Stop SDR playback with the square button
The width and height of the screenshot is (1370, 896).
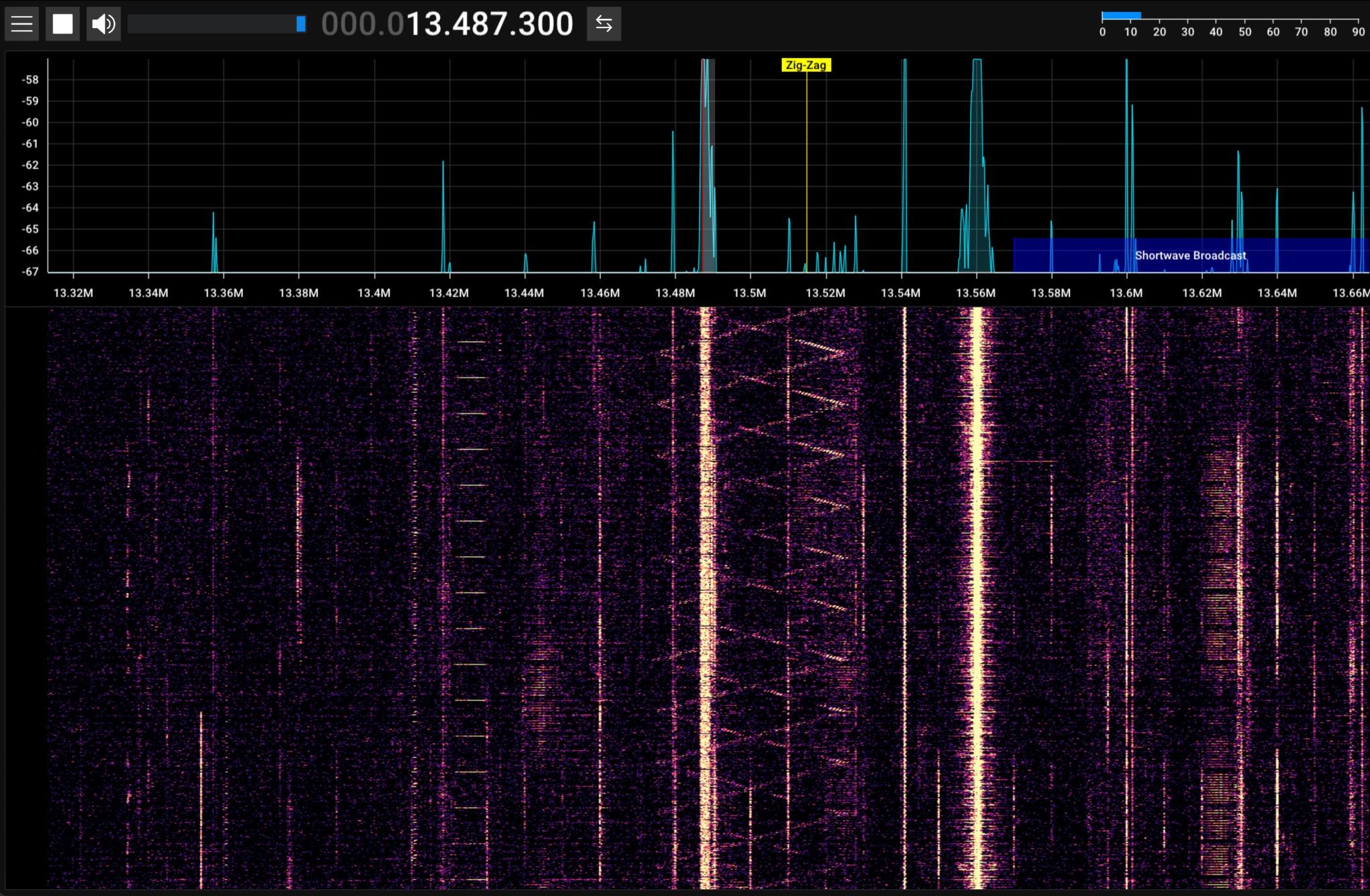click(62, 24)
